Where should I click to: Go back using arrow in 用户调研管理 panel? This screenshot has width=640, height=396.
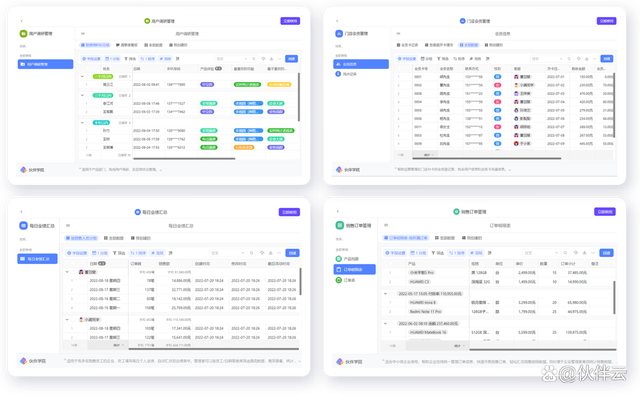[21, 21]
